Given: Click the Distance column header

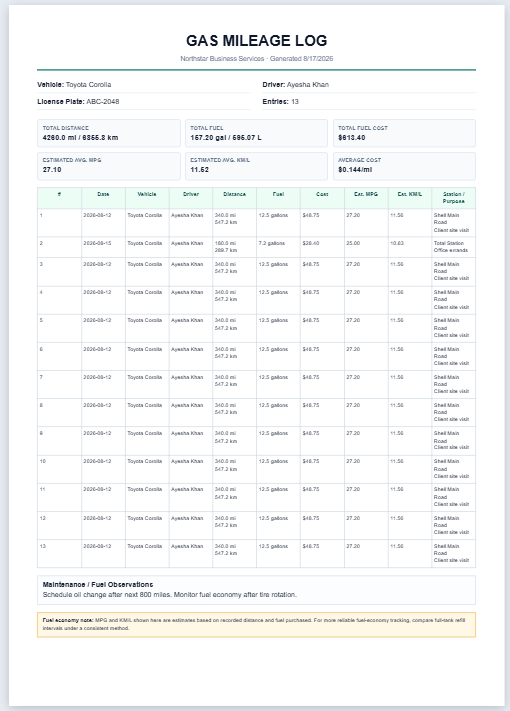Looking at the screenshot, I should pyautogui.click(x=234, y=194).
